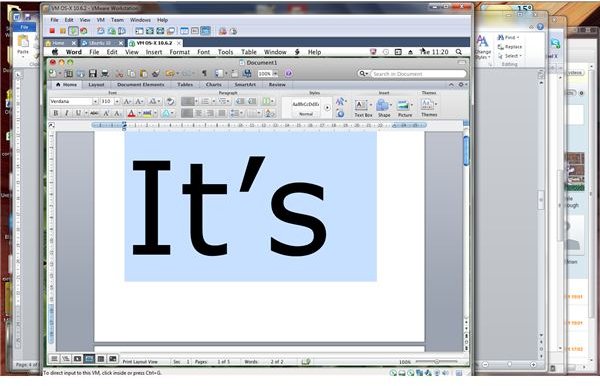Open the Font Color dropdown arrow
This screenshot has height=386, width=600.
point(139,113)
